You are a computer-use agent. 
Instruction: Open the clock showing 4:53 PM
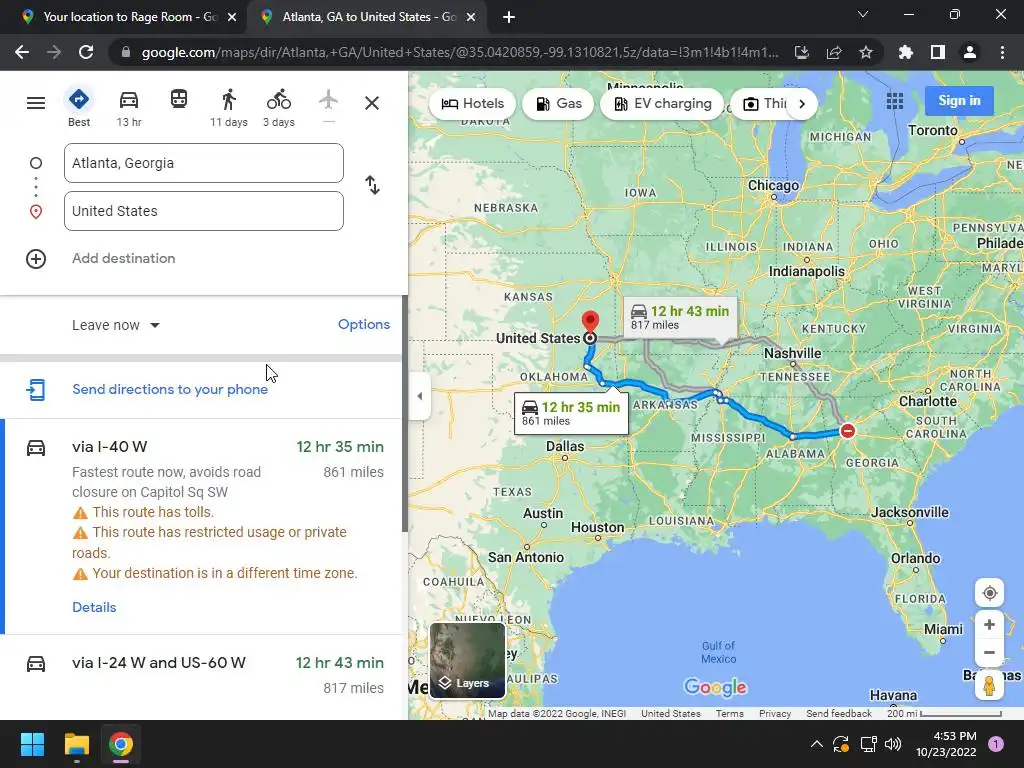(x=946, y=744)
